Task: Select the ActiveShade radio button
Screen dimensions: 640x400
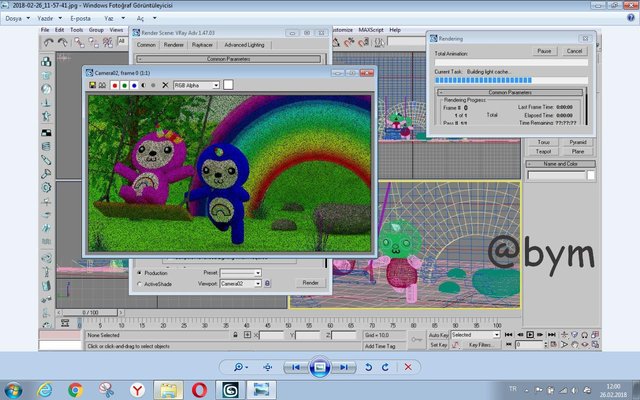Action: click(138, 284)
